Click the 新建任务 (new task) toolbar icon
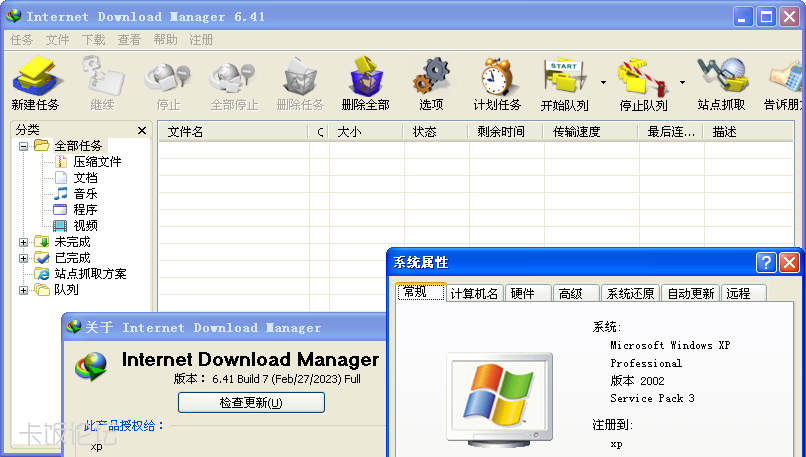Image resolution: width=806 pixels, height=457 pixels. [35, 83]
